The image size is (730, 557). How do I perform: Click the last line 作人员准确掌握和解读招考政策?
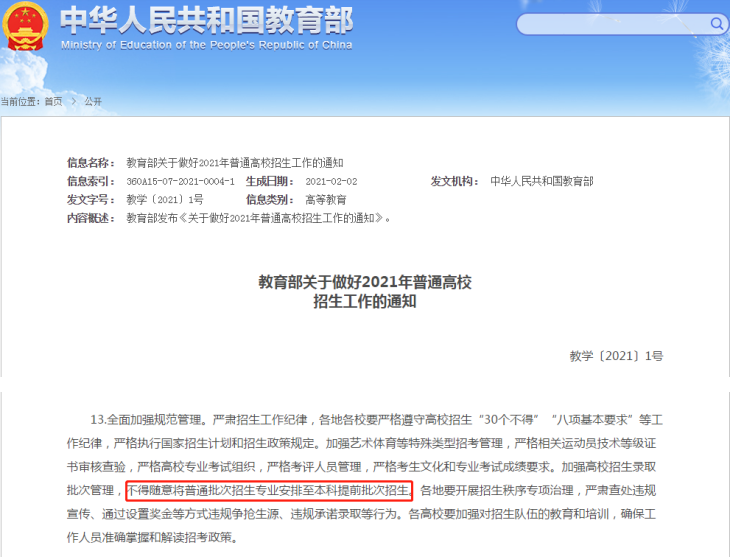(152, 537)
